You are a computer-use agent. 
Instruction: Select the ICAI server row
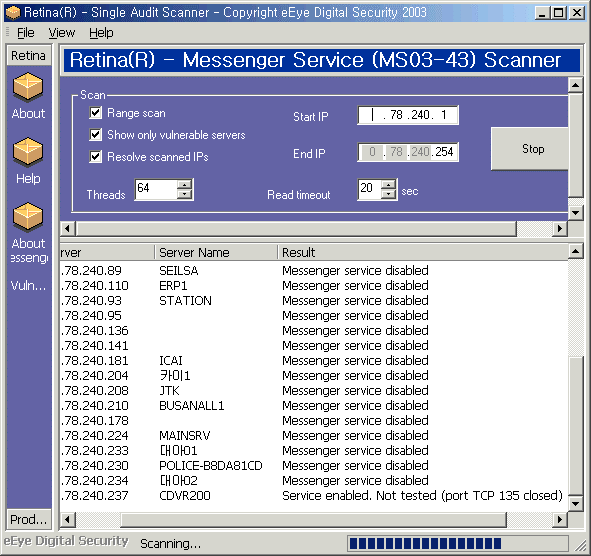(314, 361)
